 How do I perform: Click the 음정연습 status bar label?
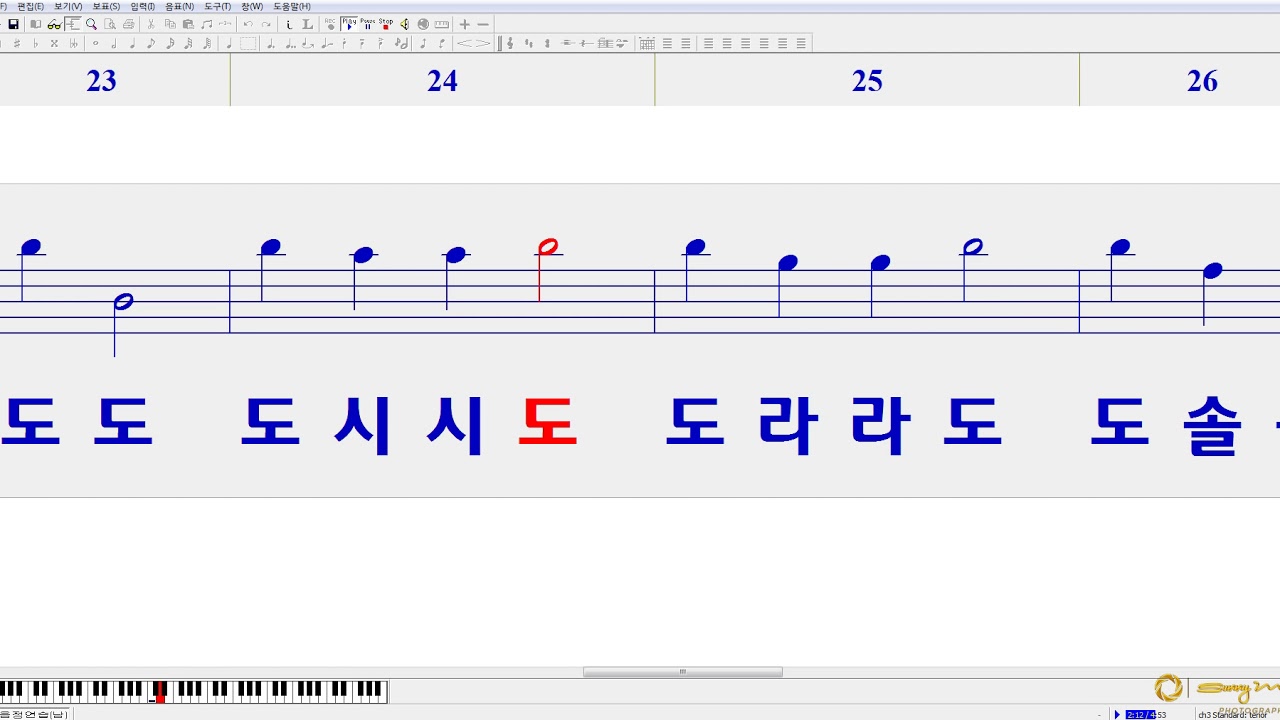32,713
